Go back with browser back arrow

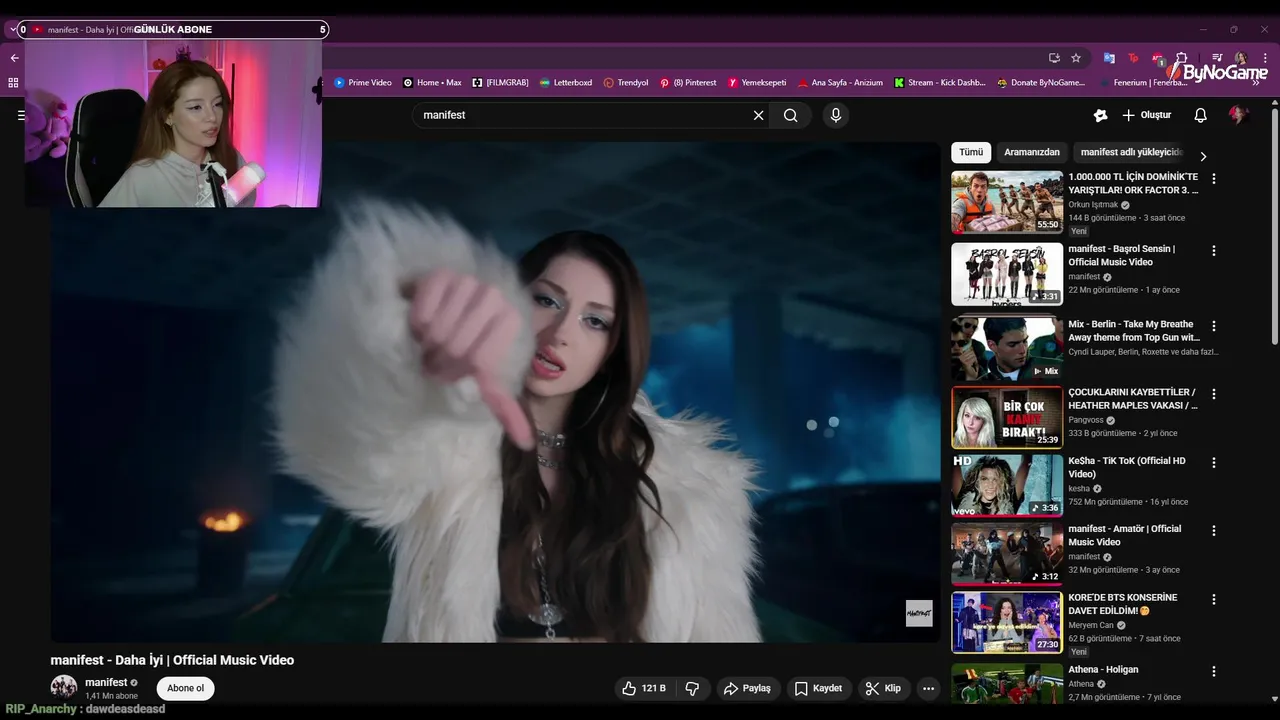[14, 58]
